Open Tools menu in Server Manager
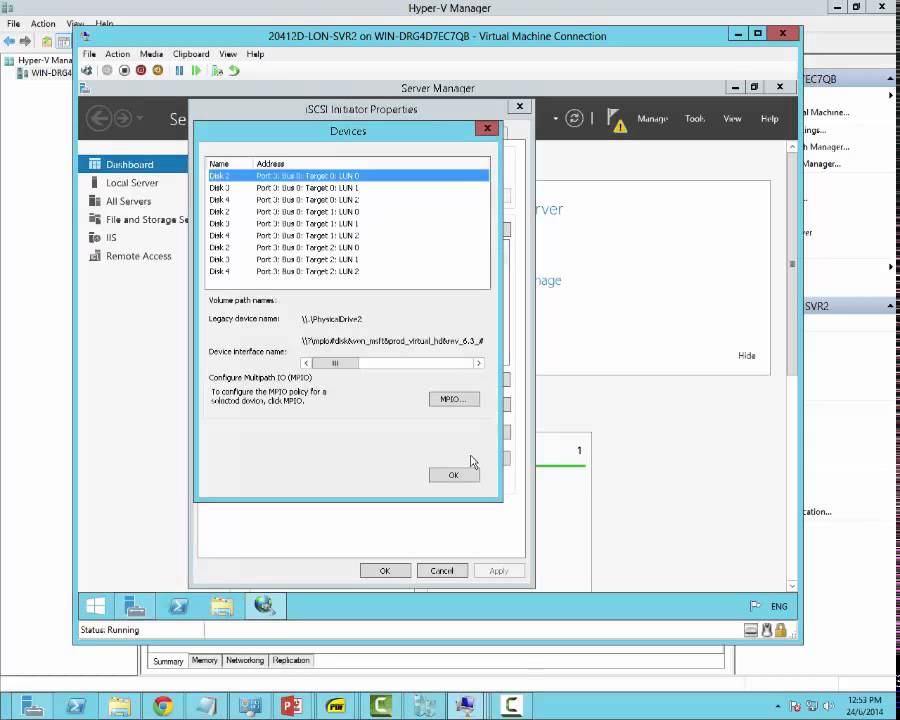This screenshot has height=720, width=900. [695, 119]
